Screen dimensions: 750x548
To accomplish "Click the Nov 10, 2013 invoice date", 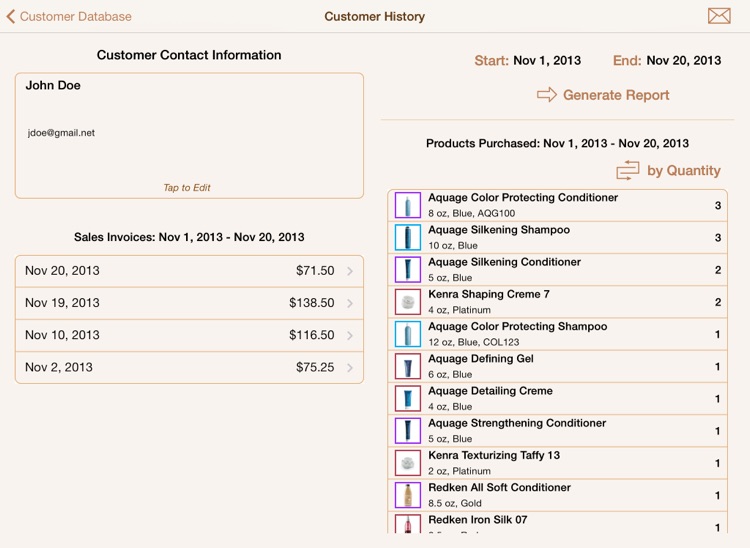I will (x=62, y=335).
